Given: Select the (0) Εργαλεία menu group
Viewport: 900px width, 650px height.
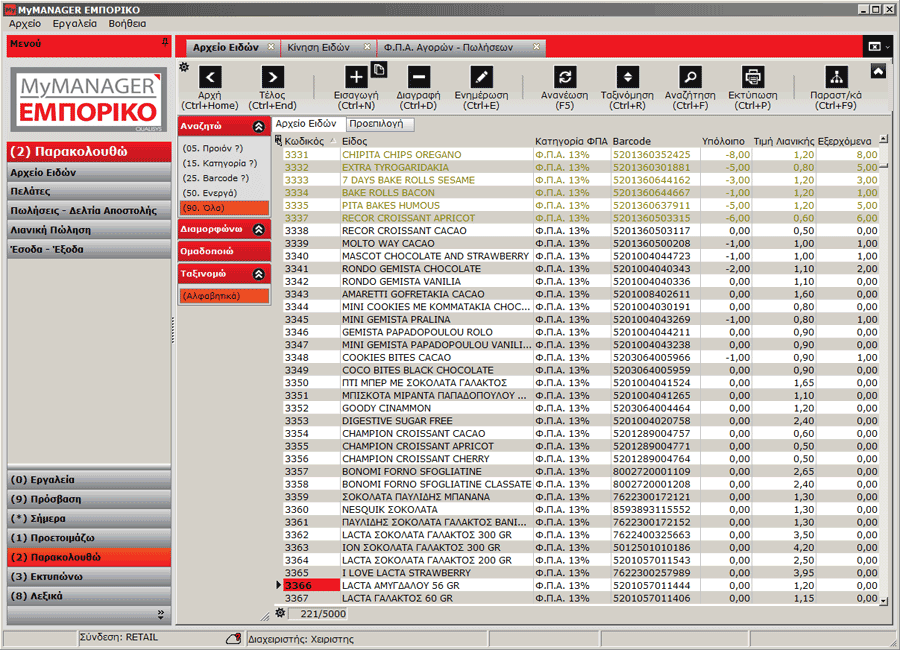Looking at the screenshot, I should pos(89,479).
